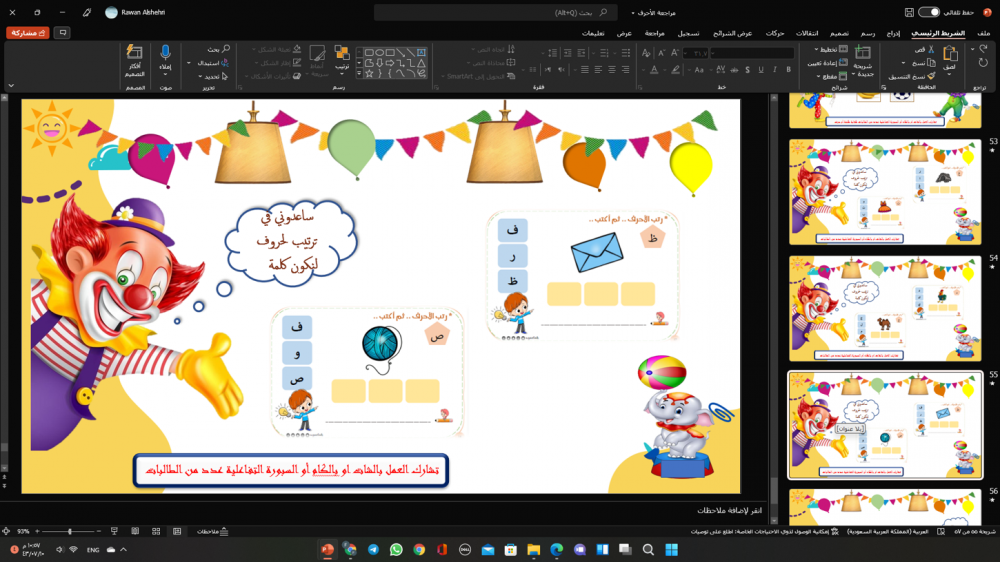Screen dimensions: 1000x562
Task: Open the Help (تعليمات) tab
Action: click(593, 33)
